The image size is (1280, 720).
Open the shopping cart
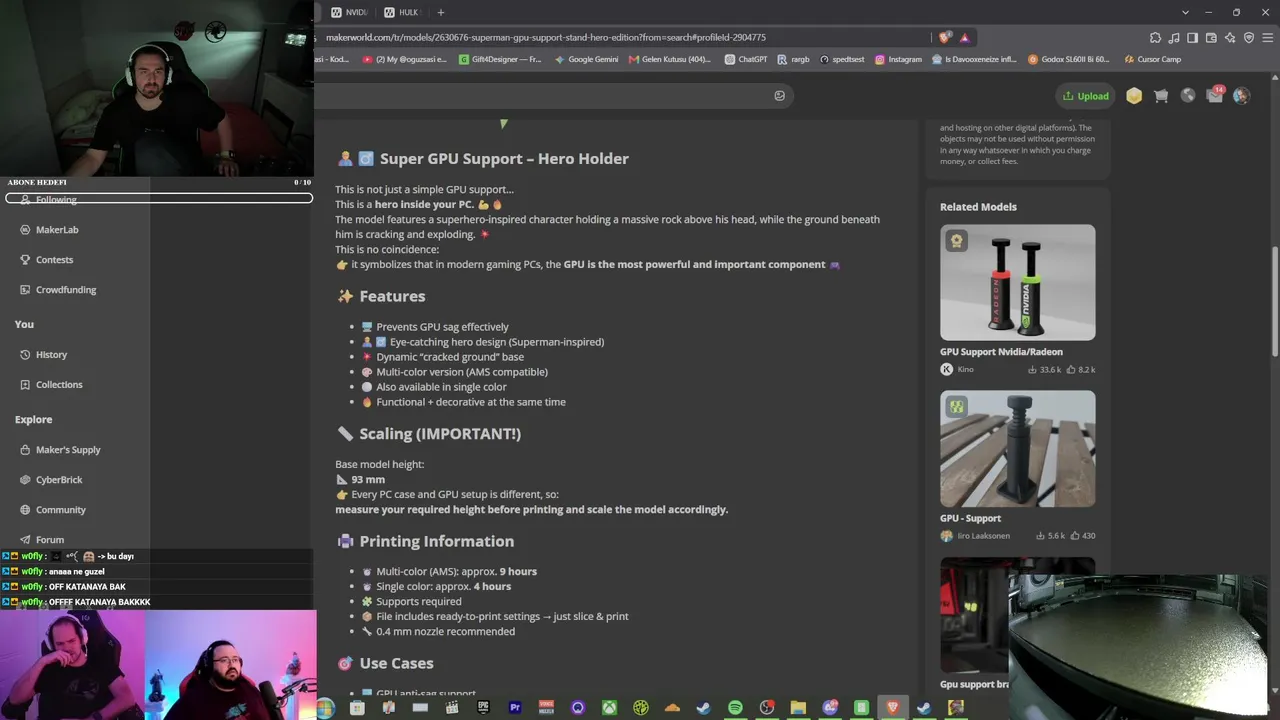pos(1161,96)
